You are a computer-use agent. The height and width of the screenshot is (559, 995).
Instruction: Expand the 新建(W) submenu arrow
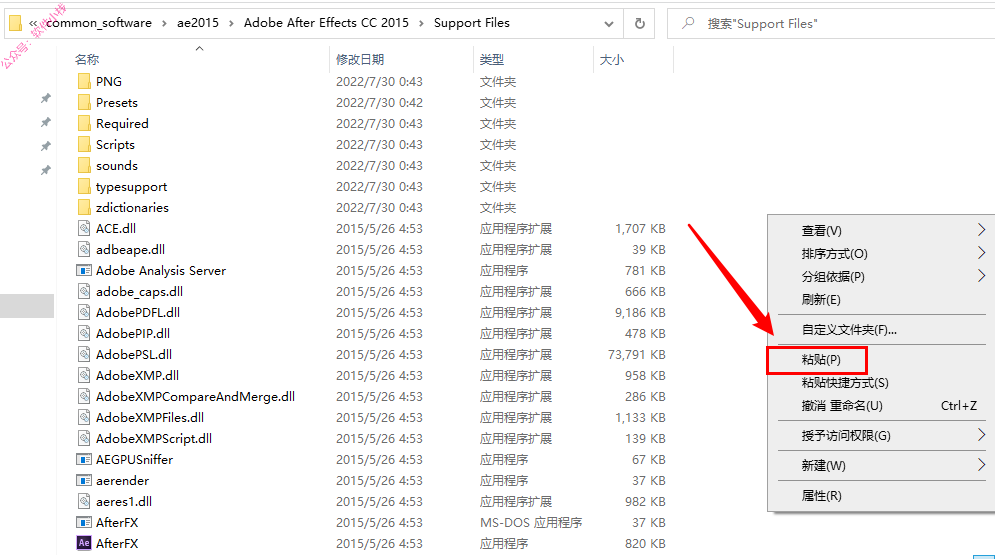tap(981, 464)
